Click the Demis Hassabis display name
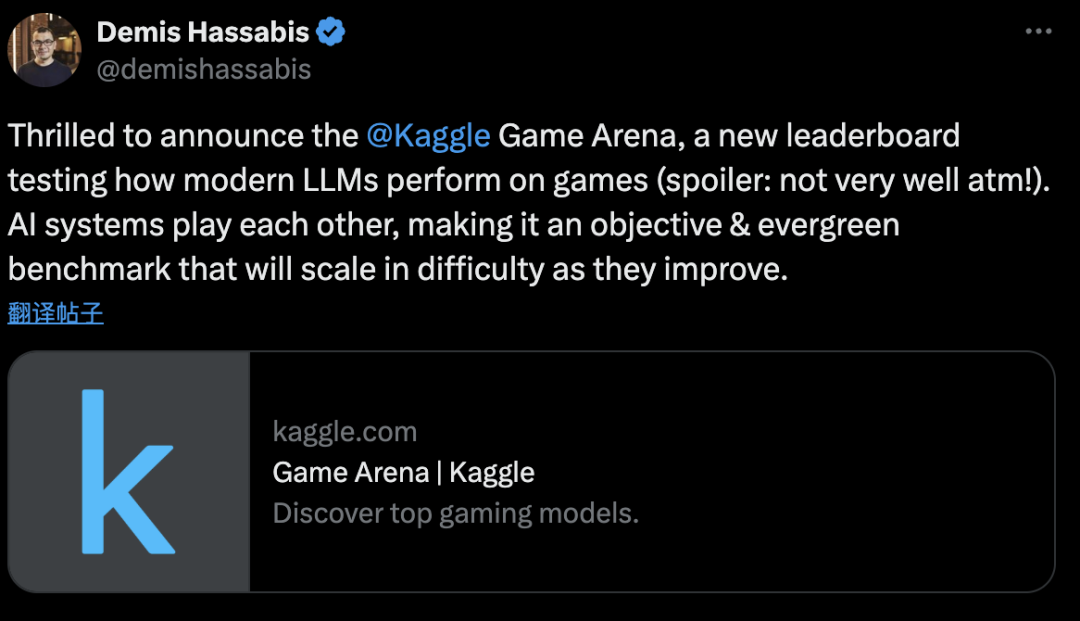1080x621 pixels. [202, 32]
